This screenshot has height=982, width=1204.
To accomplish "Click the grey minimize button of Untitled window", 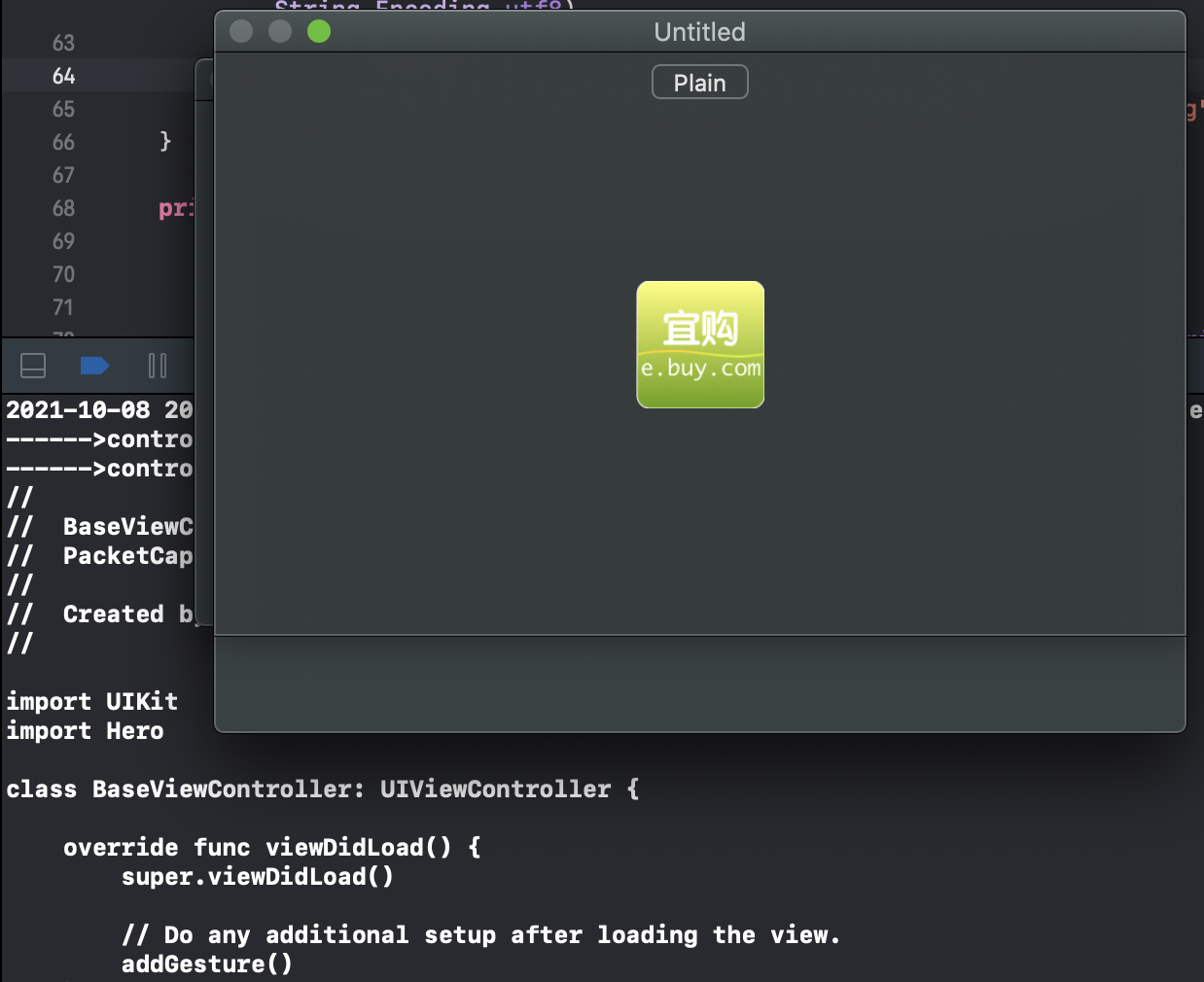I will coord(280,32).
